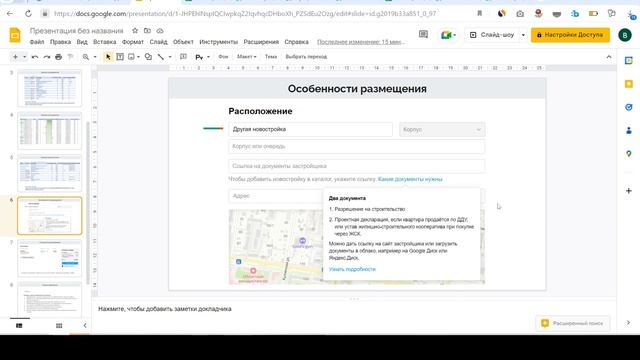640x360 pixels.
Task: Open Tasks in the side panel
Action: click(x=629, y=107)
